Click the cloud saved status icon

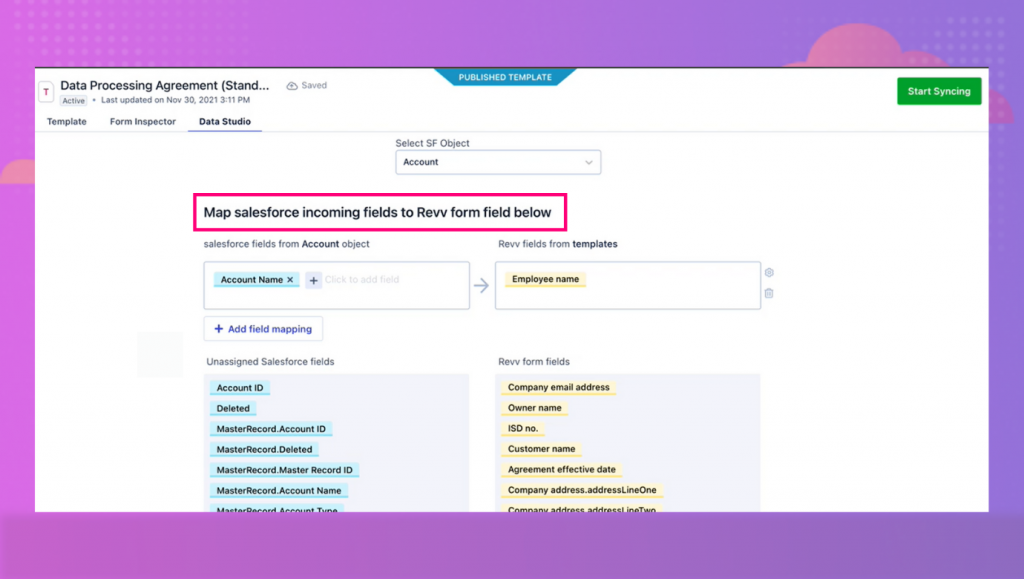click(292, 86)
